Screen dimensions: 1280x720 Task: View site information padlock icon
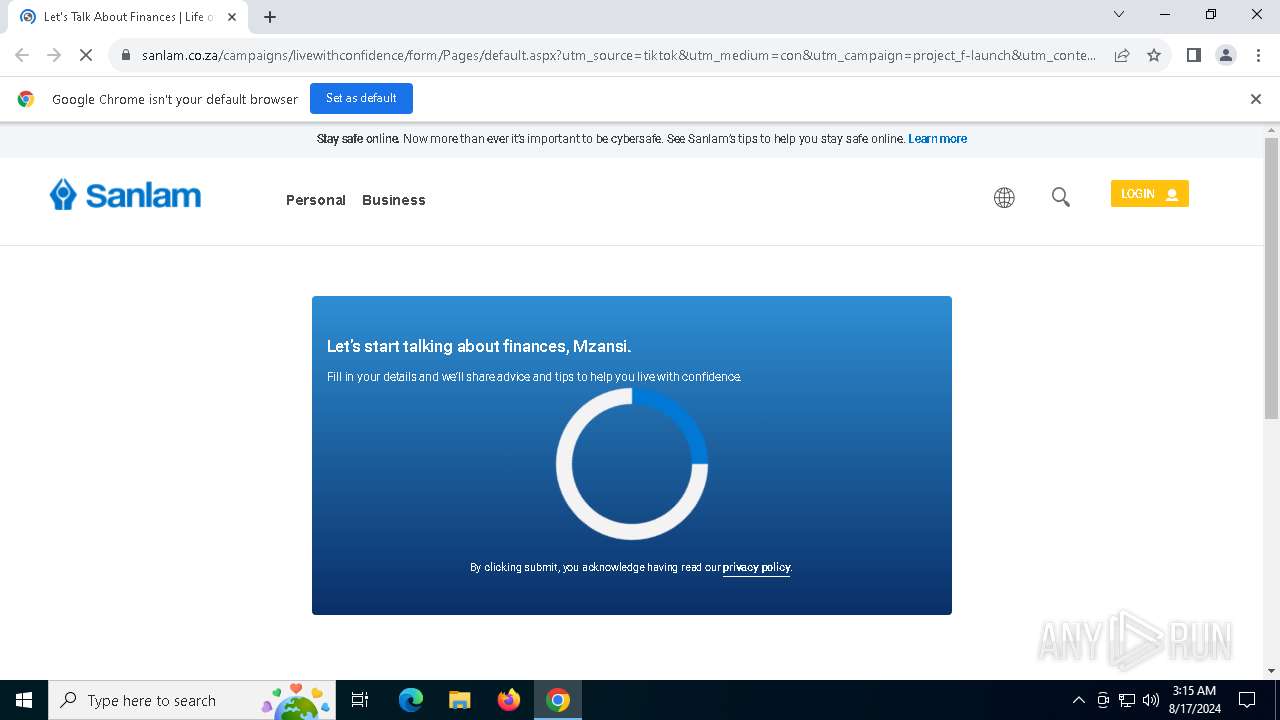coord(126,55)
